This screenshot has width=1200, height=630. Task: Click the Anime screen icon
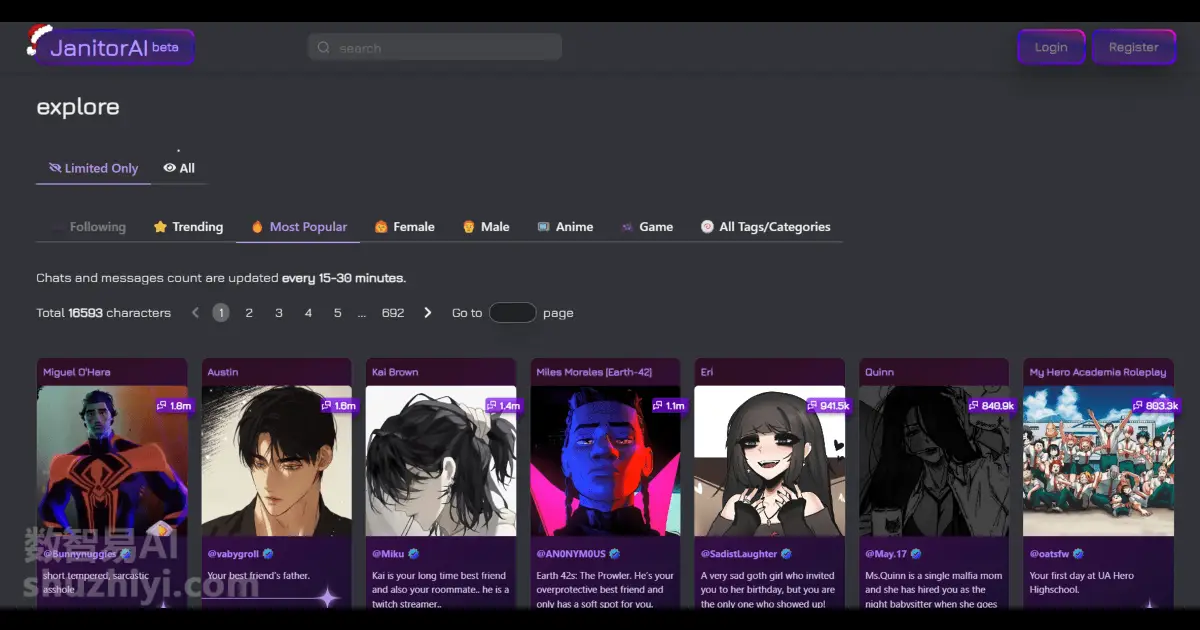[x=543, y=227]
